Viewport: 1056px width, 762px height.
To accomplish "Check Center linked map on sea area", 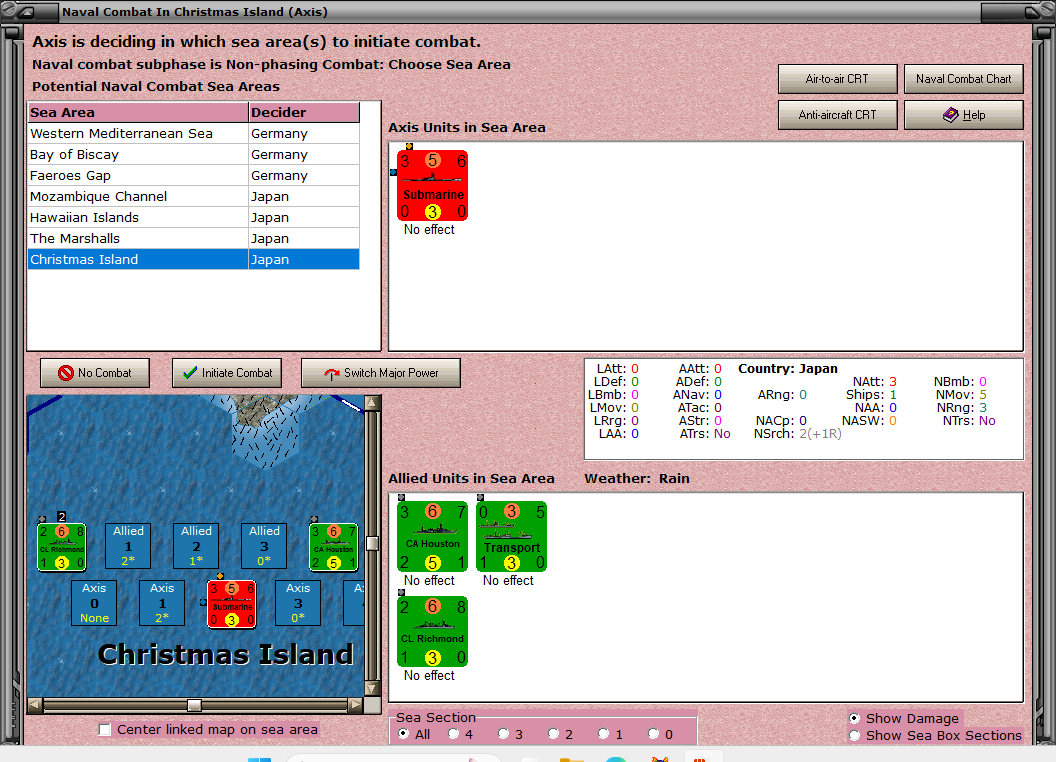I will pyautogui.click(x=105, y=730).
